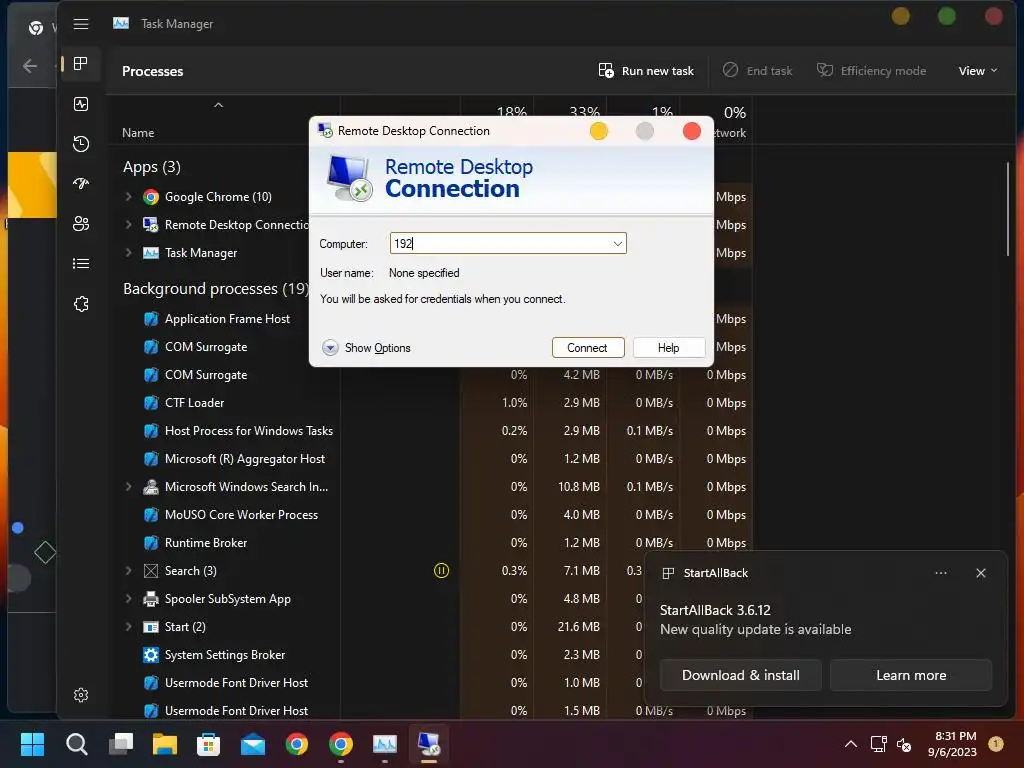
Task: Select the Processes page icon in sidebar
Action: click(81, 63)
